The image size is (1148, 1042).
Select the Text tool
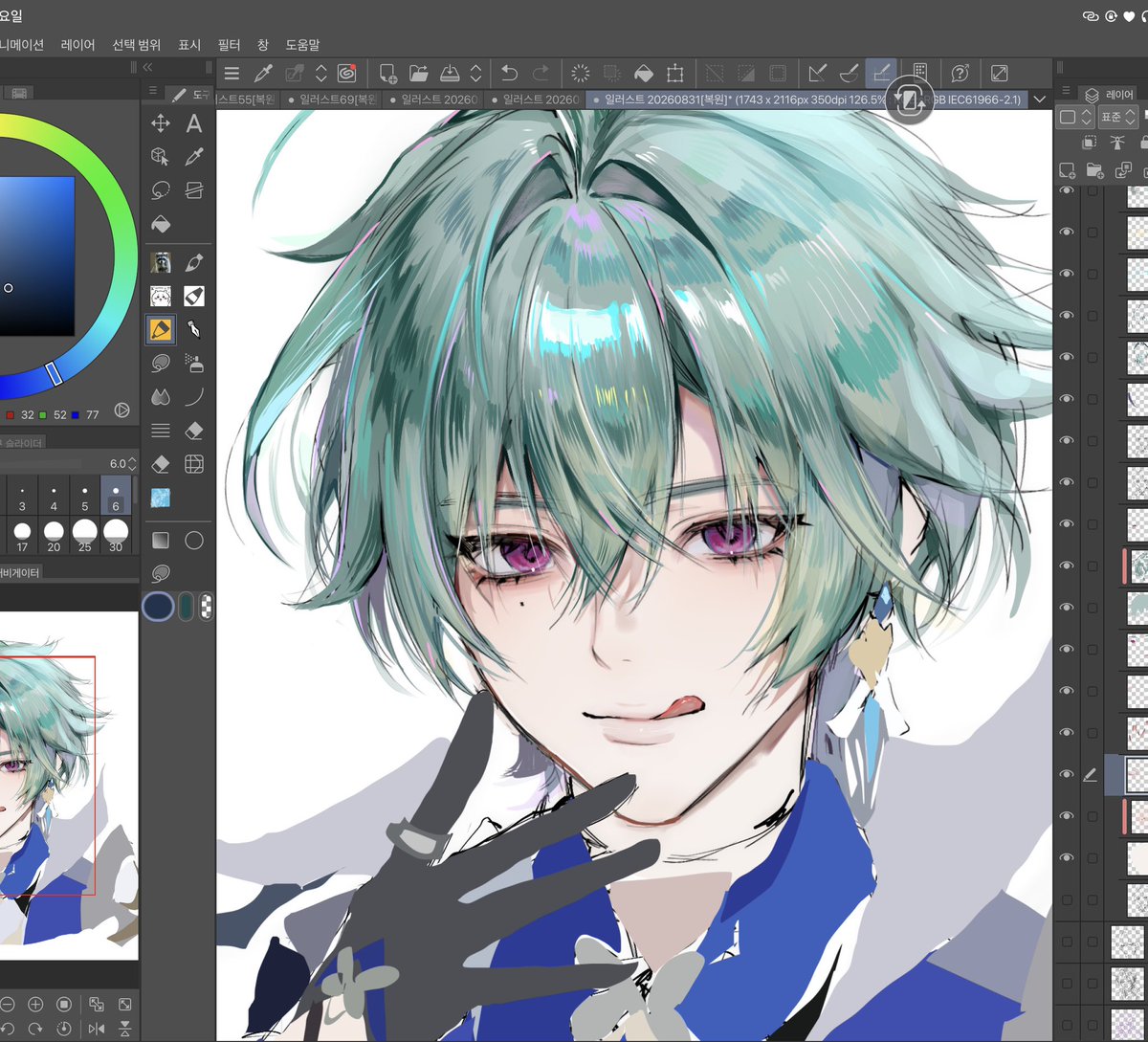(194, 123)
